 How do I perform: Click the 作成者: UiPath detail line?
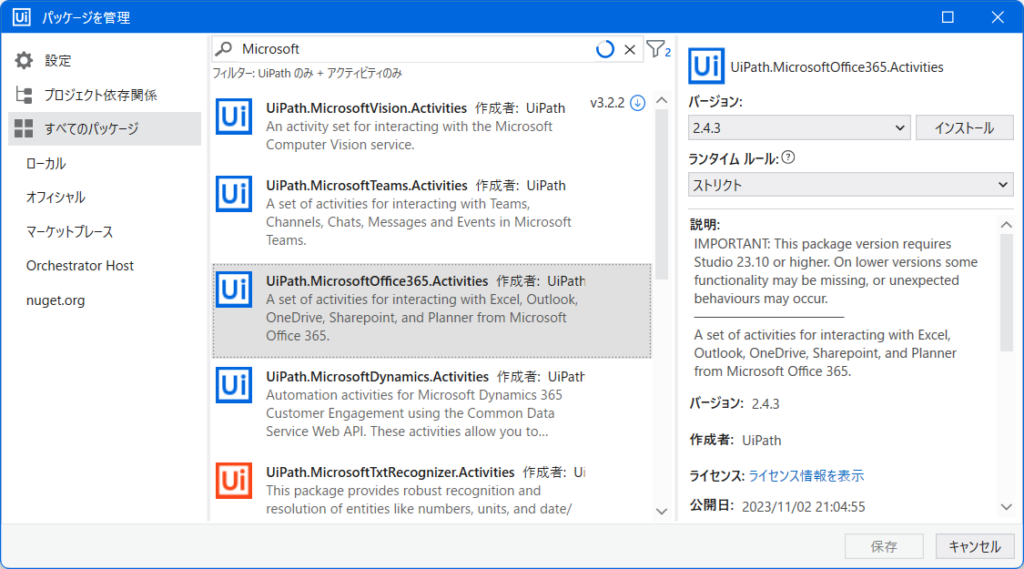coord(735,440)
